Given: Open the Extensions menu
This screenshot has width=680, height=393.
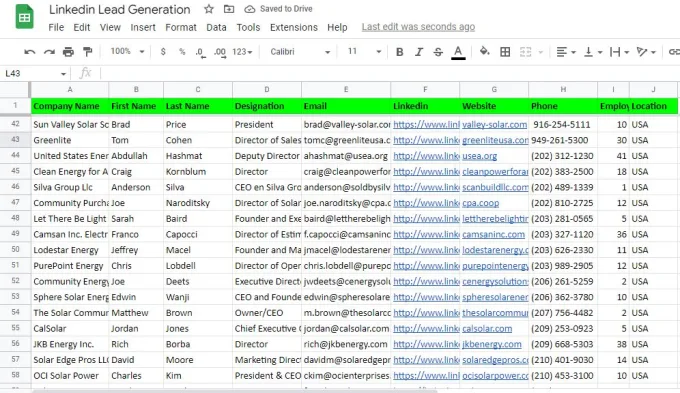Looking at the screenshot, I should (x=294, y=27).
